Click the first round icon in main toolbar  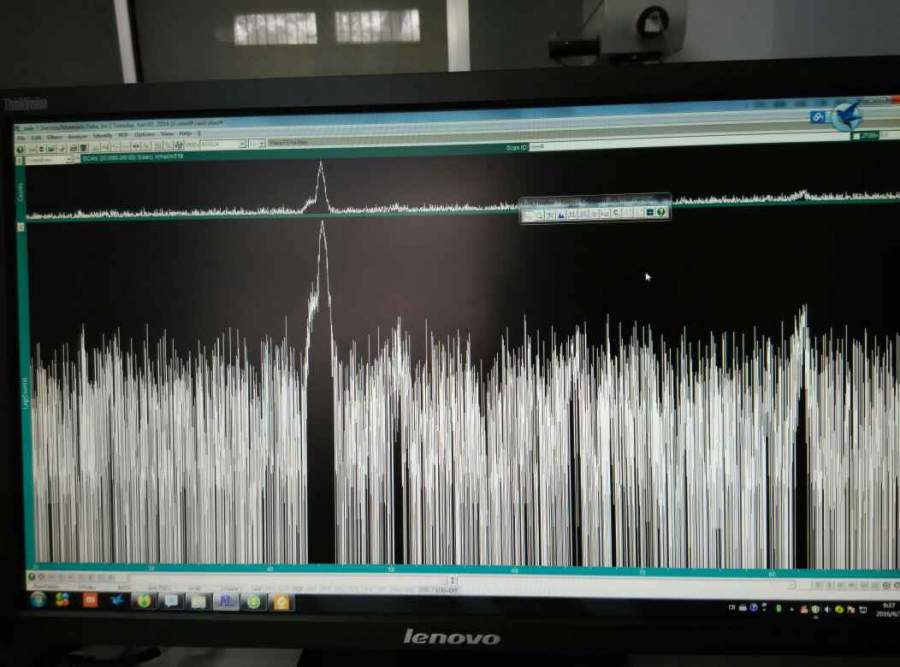pyautogui.click(x=20, y=149)
